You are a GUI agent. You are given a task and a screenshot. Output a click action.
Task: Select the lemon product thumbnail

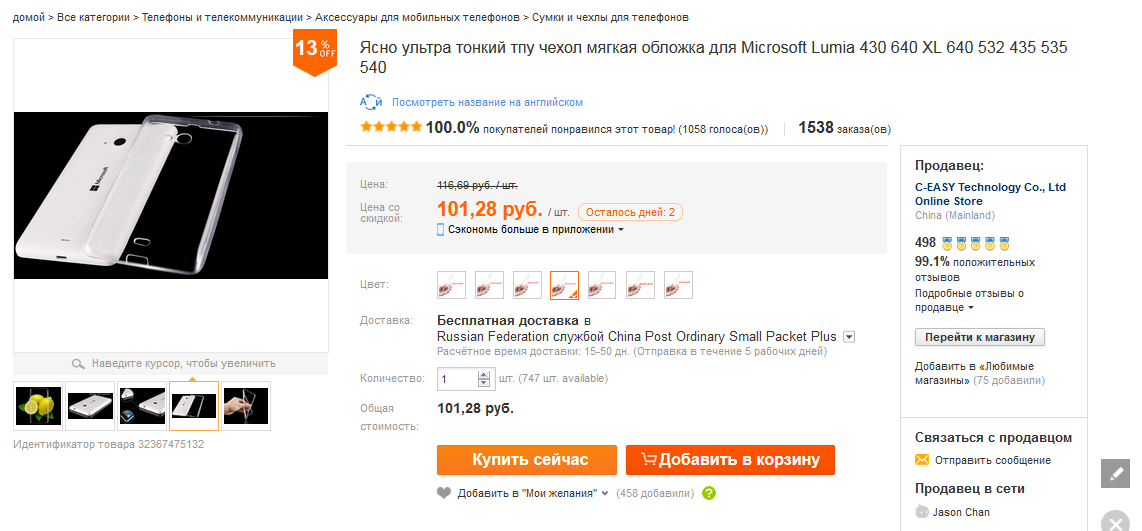click(39, 405)
